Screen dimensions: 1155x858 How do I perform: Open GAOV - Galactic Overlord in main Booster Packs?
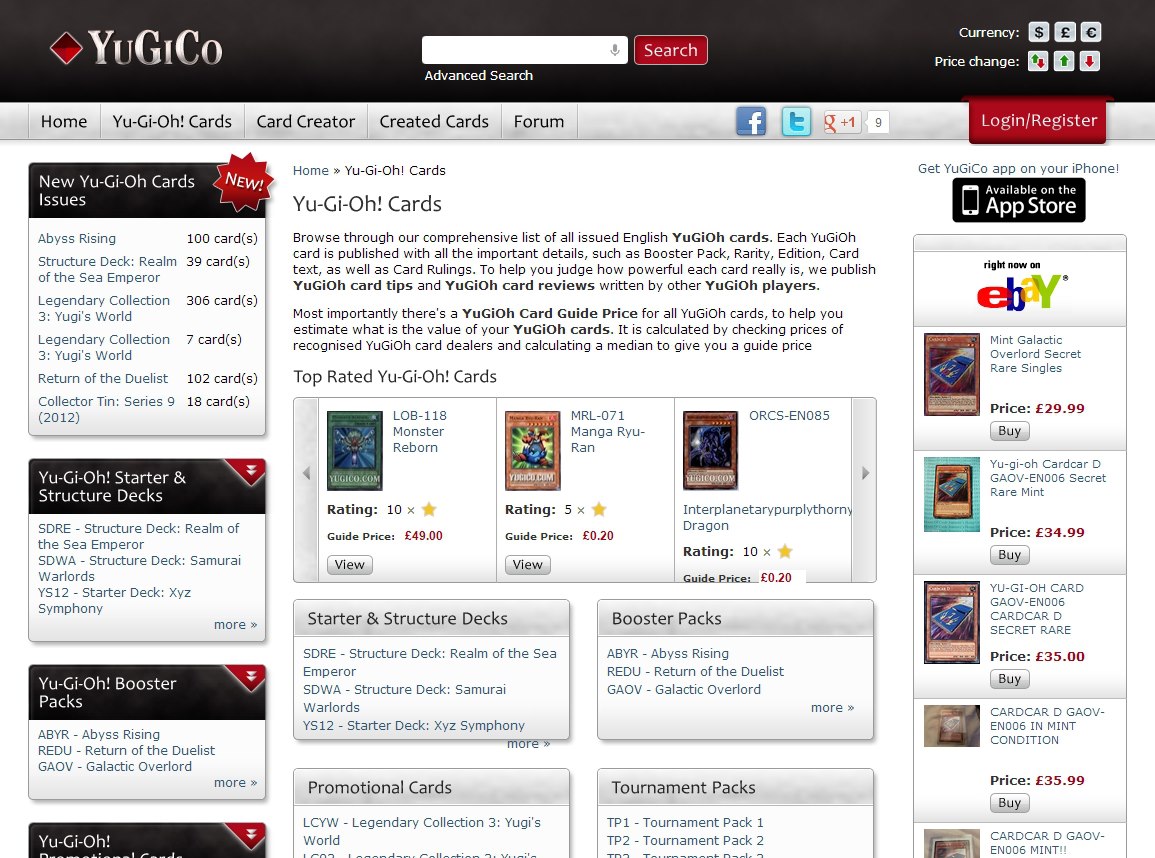point(684,689)
